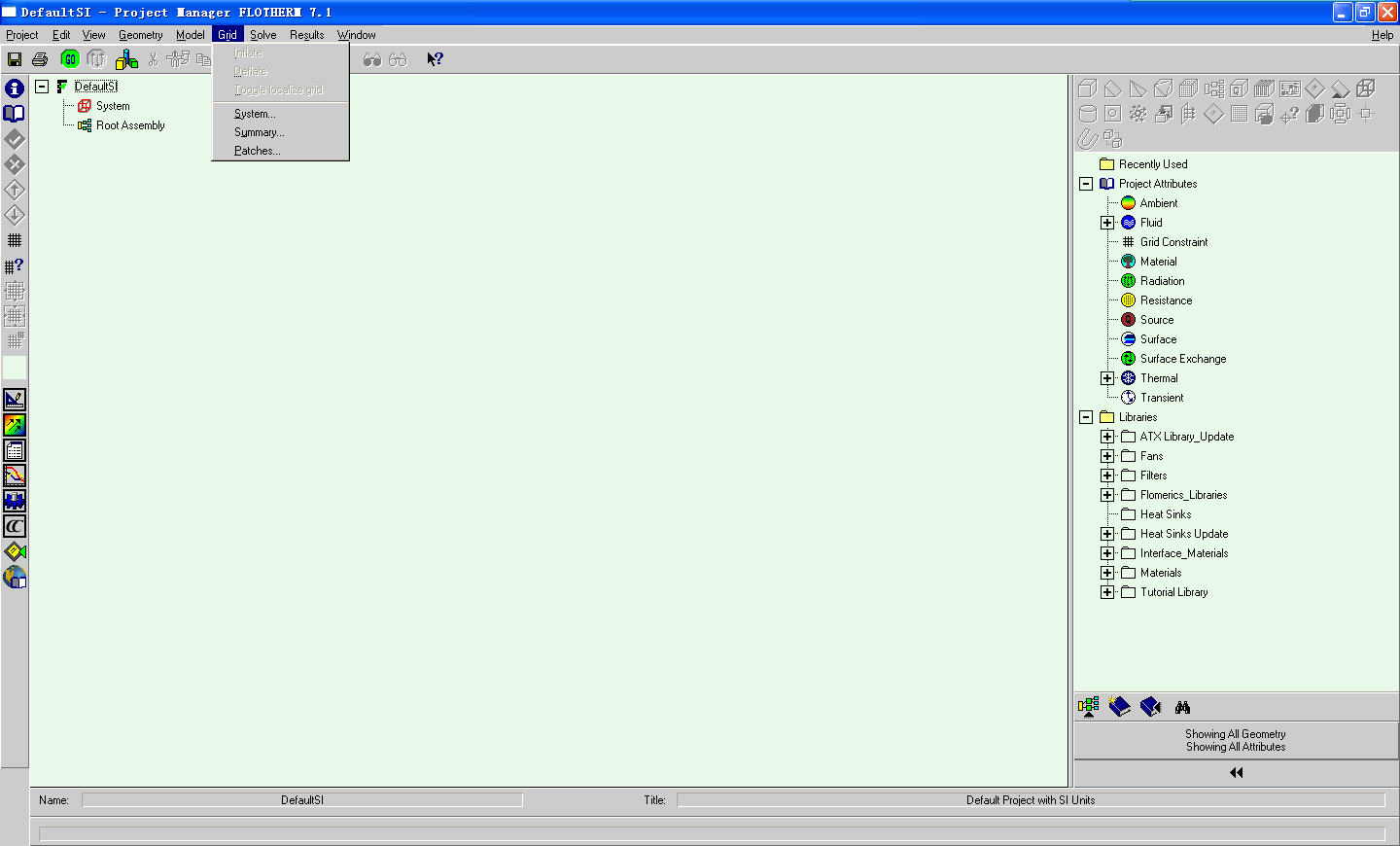Click the globe web icon in sidebar
Screen dimensions: 1400x846
pos(15,578)
